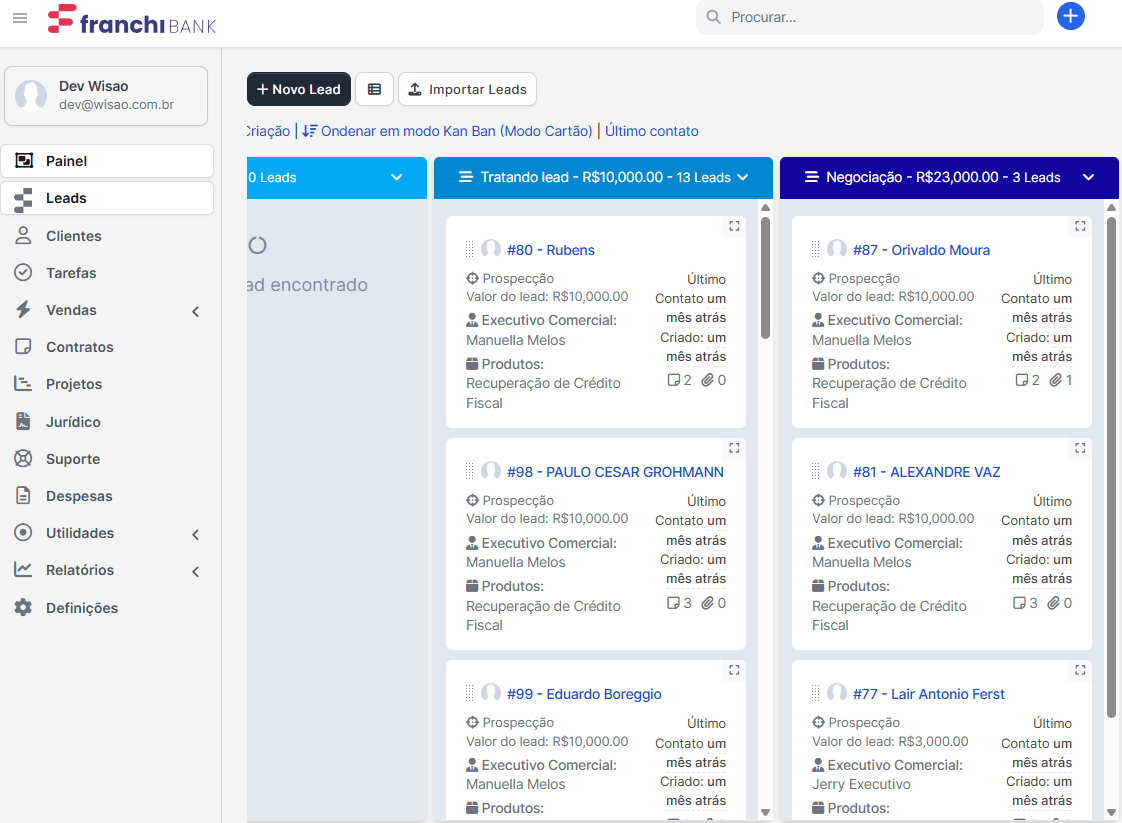
Task: Click attachment icon on PAULO CESAR GROHMANN card
Action: point(707,603)
